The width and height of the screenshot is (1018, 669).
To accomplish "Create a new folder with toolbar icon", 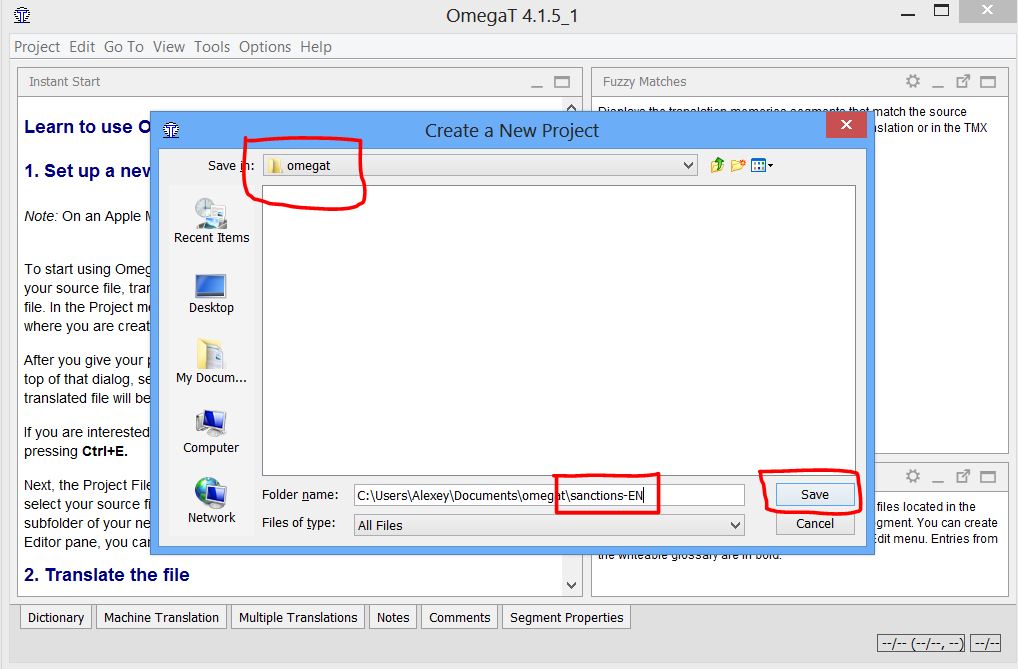I will tap(738, 165).
